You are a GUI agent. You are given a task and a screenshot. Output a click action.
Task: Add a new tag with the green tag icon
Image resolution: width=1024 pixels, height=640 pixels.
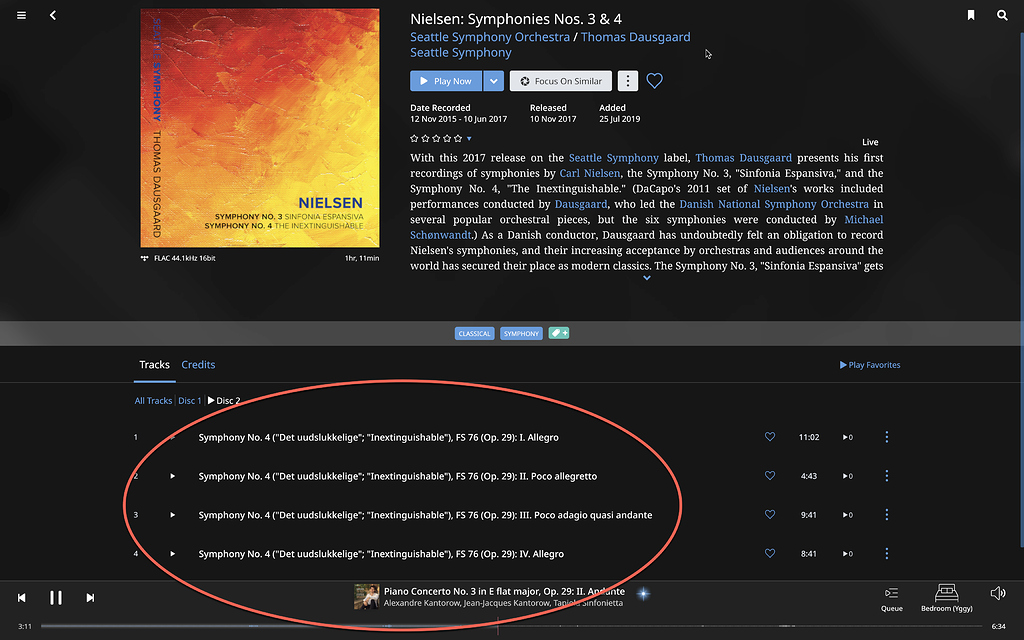558,333
